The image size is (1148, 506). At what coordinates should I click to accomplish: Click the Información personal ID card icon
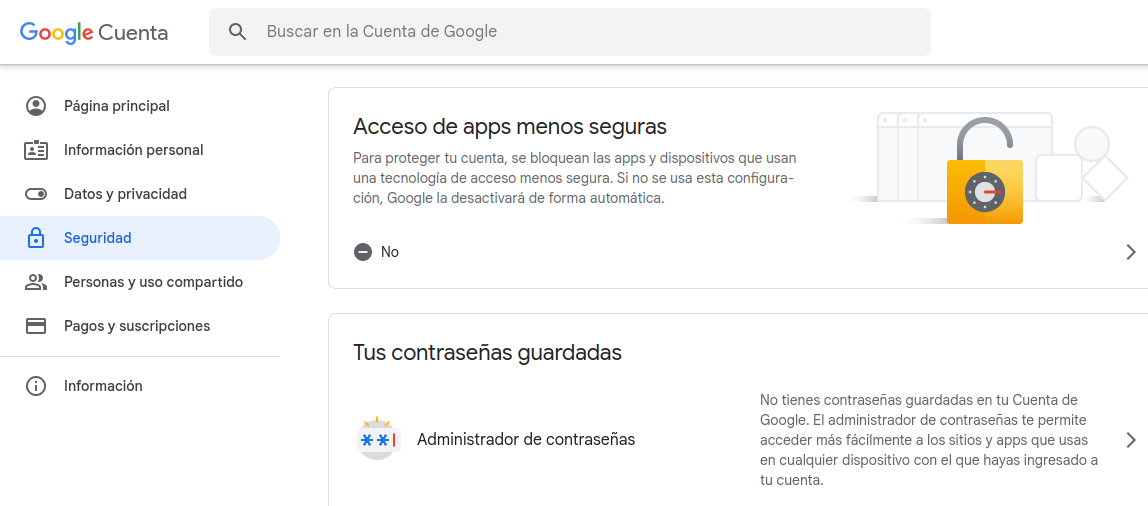tap(36, 150)
